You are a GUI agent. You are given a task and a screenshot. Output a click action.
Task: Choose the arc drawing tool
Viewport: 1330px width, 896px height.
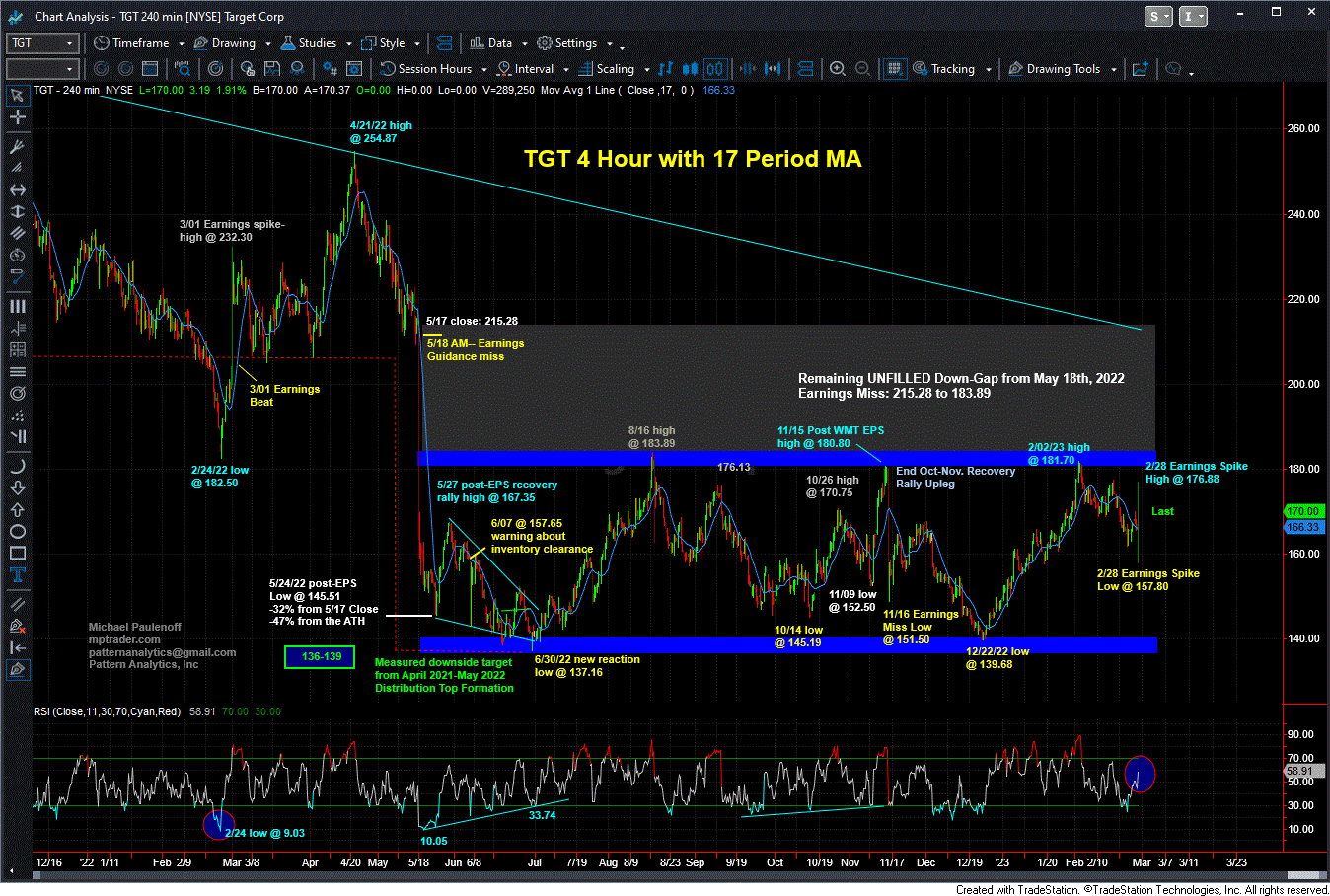[x=17, y=466]
